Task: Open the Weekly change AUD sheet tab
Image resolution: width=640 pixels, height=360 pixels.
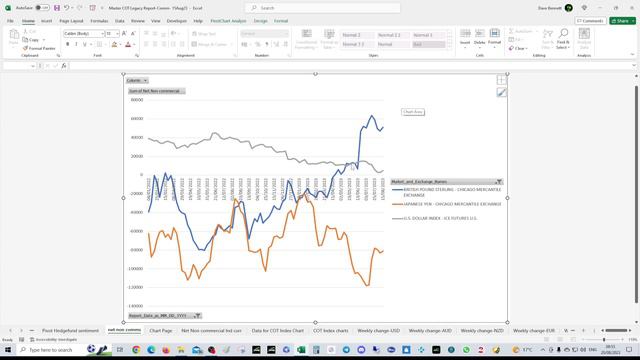Action: [x=430, y=331]
